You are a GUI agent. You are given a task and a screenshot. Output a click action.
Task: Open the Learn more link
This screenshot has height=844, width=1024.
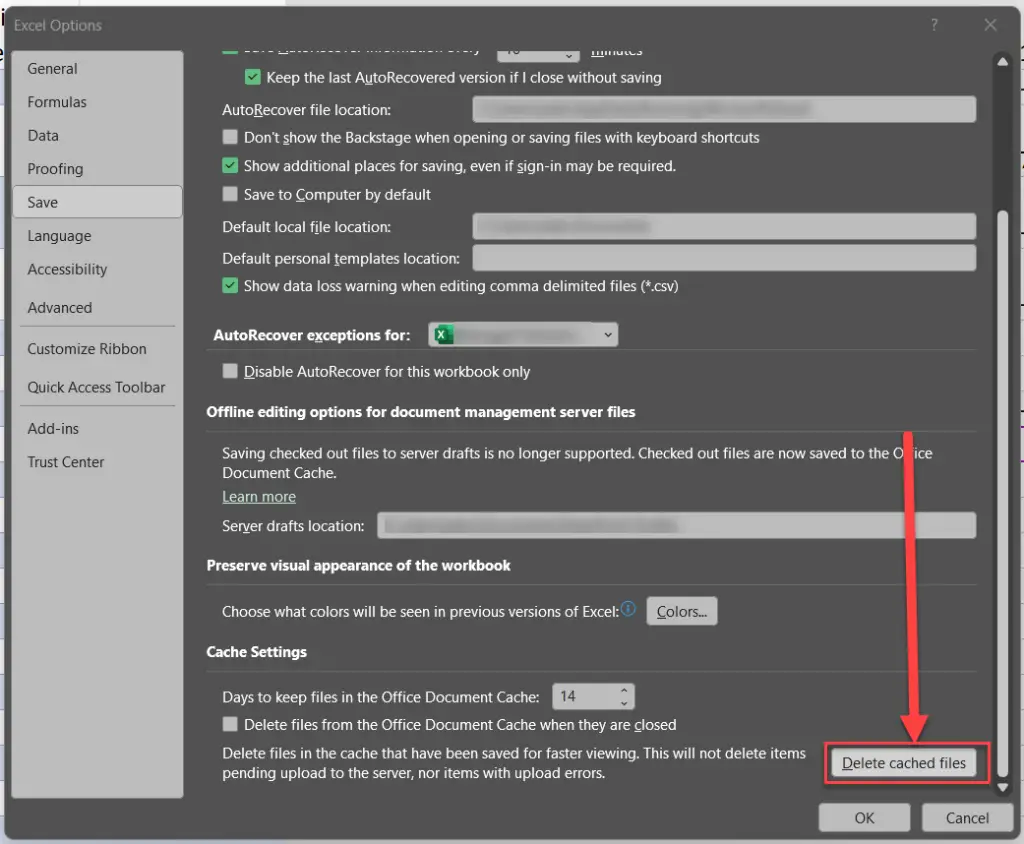[259, 496]
